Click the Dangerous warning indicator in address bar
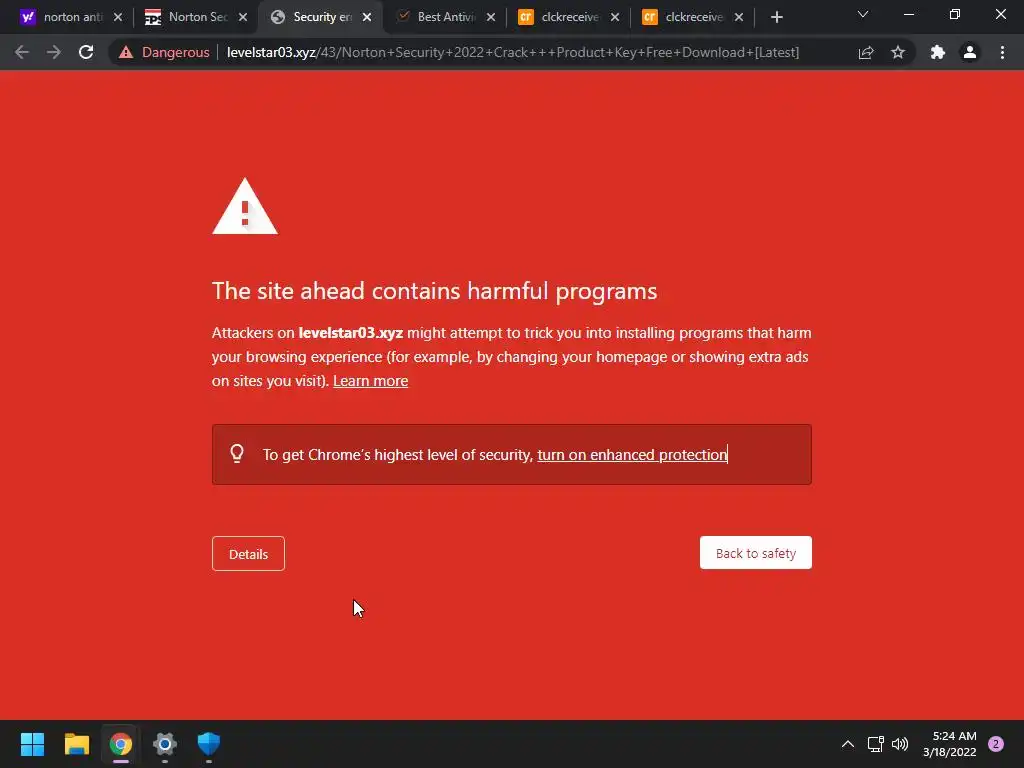This screenshot has height=768, width=1024. coord(164,52)
